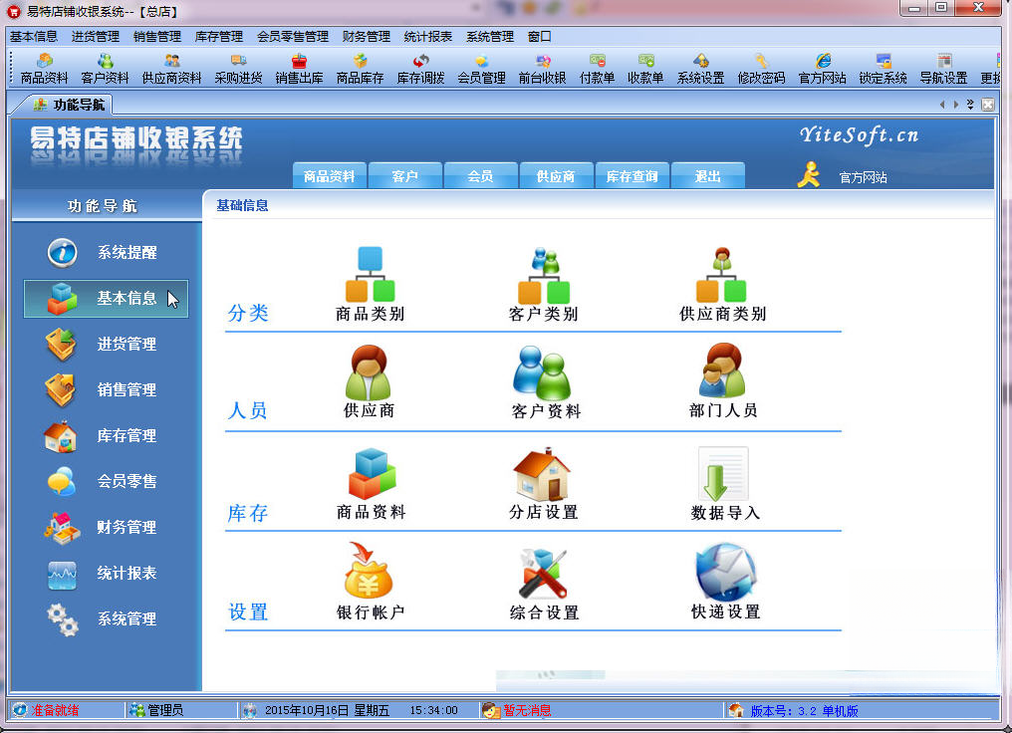Open 快递设置 mail globe icon

point(725,581)
